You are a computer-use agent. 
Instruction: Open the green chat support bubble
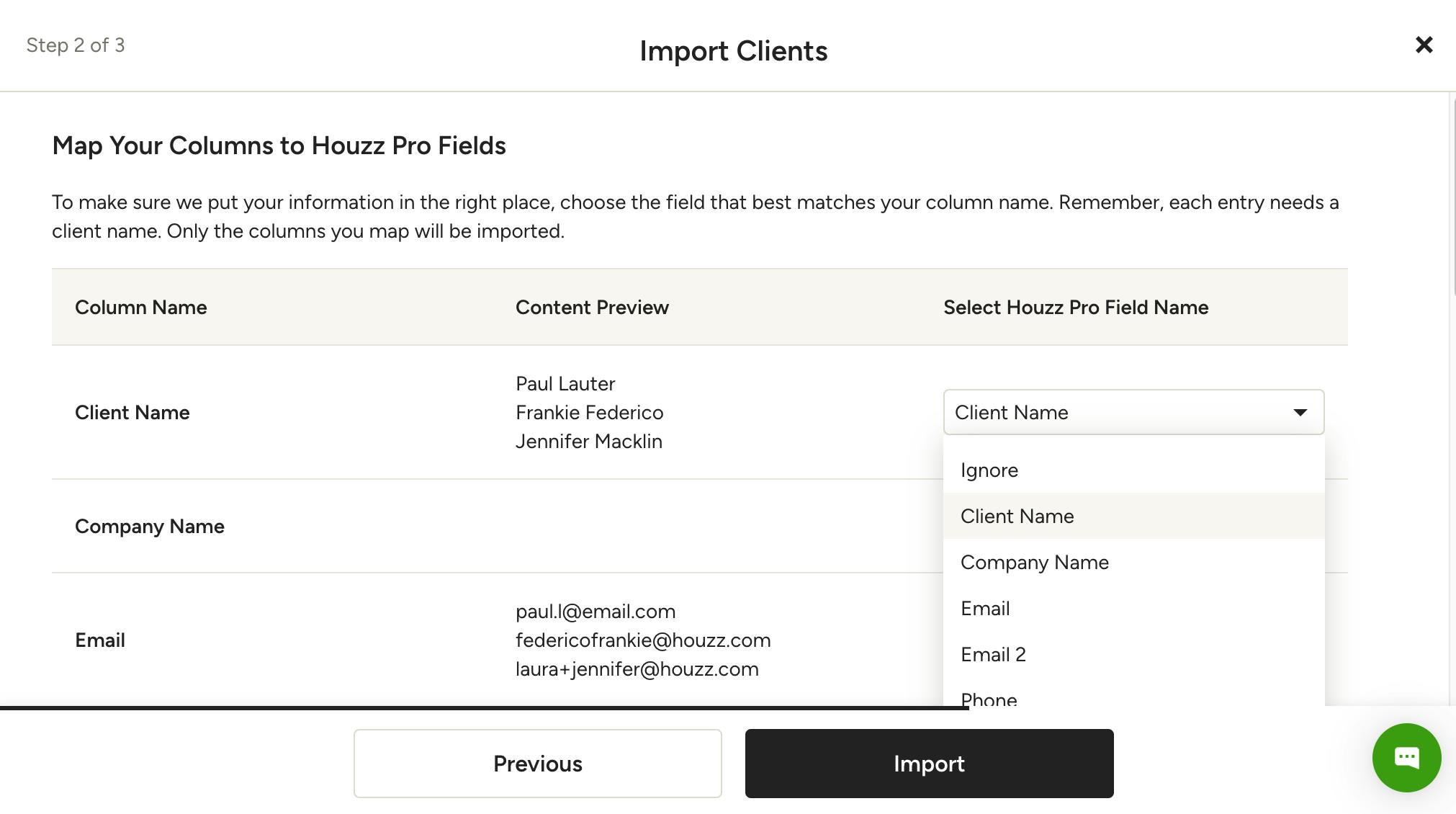click(x=1406, y=757)
